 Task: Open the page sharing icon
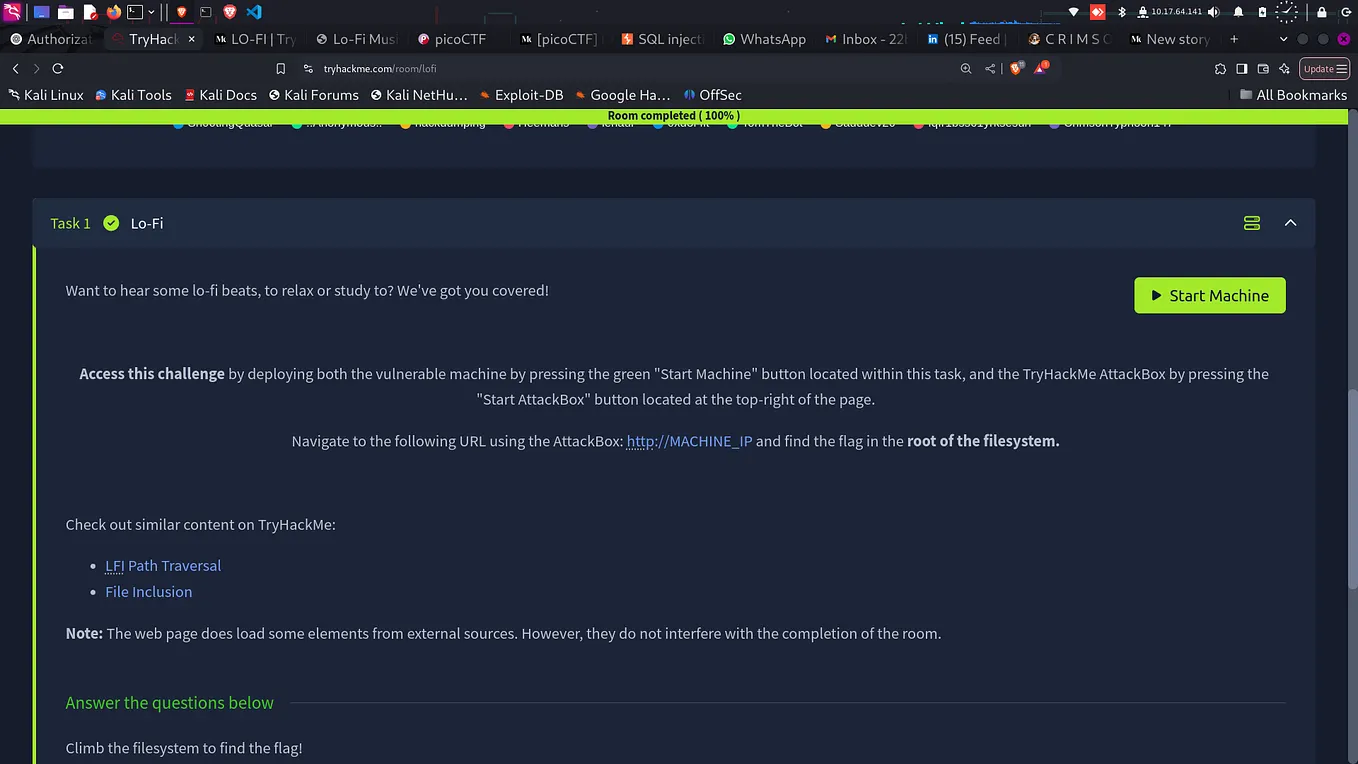(989, 68)
